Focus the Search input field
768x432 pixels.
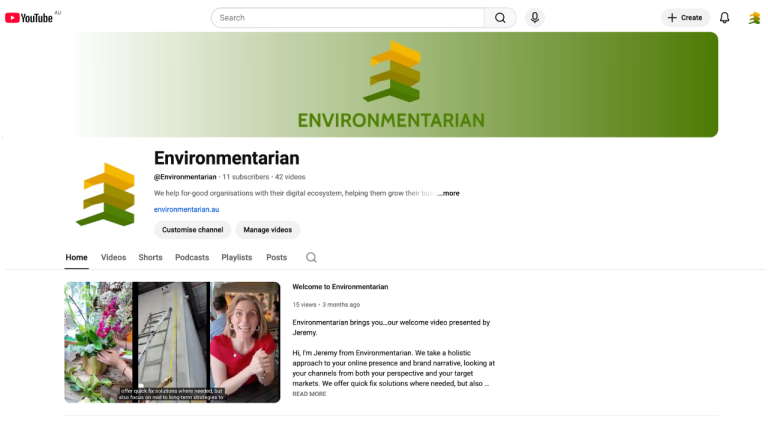coord(348,18)
